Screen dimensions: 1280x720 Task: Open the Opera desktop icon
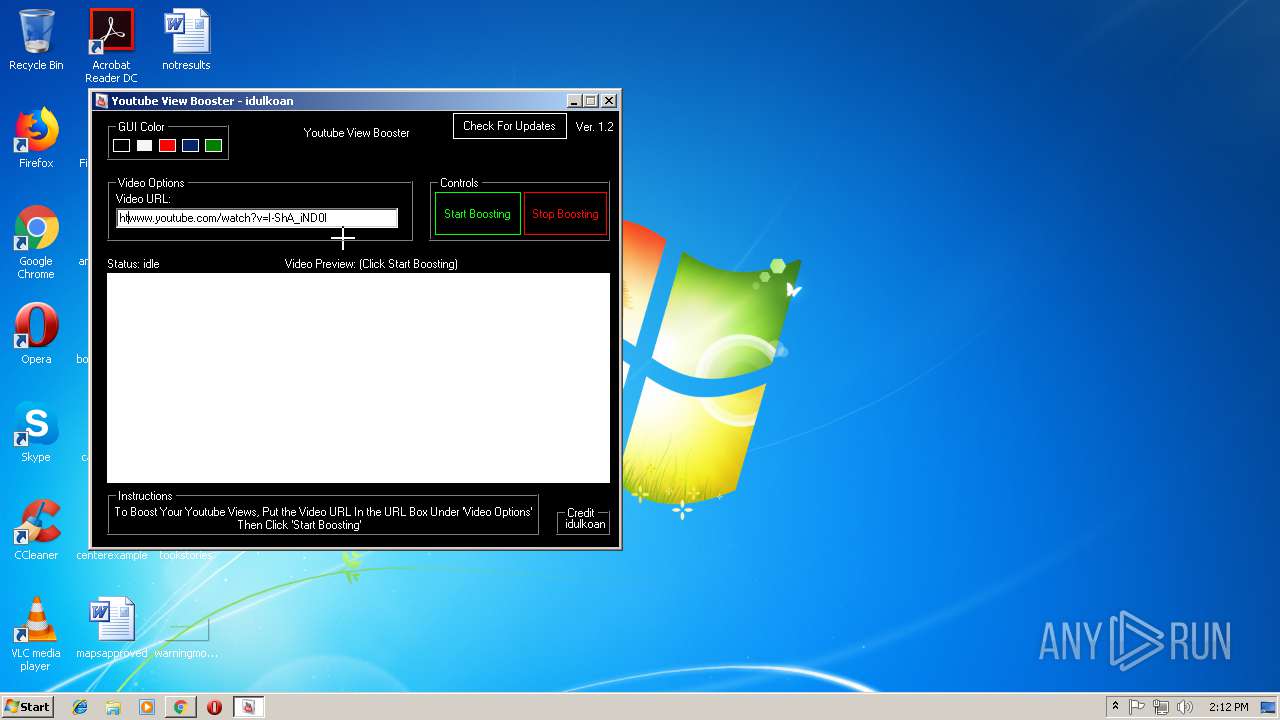pyautogui.click(x=36, y=334)
